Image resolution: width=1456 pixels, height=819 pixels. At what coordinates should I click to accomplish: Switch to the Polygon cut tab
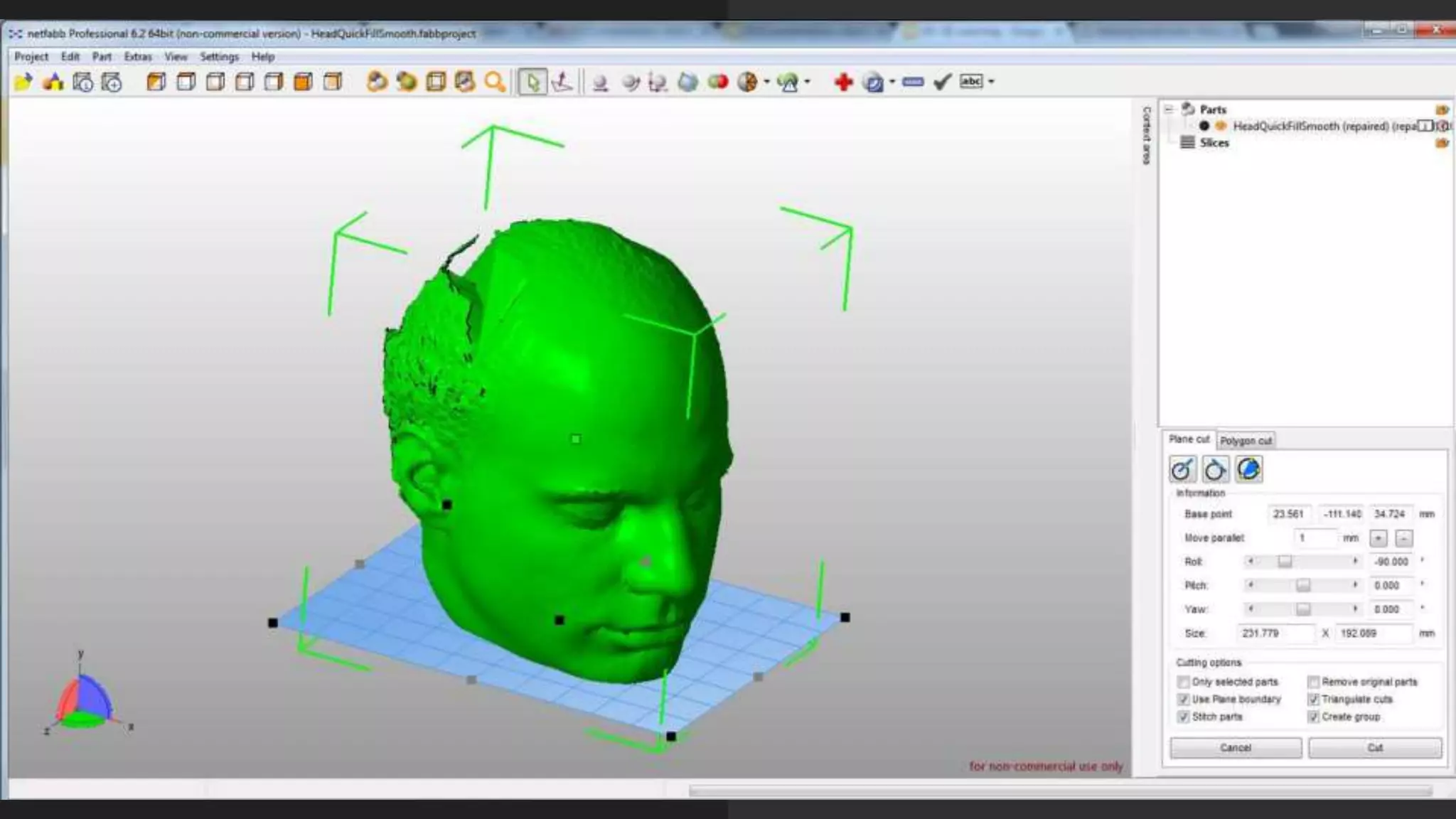point(1246,441)
